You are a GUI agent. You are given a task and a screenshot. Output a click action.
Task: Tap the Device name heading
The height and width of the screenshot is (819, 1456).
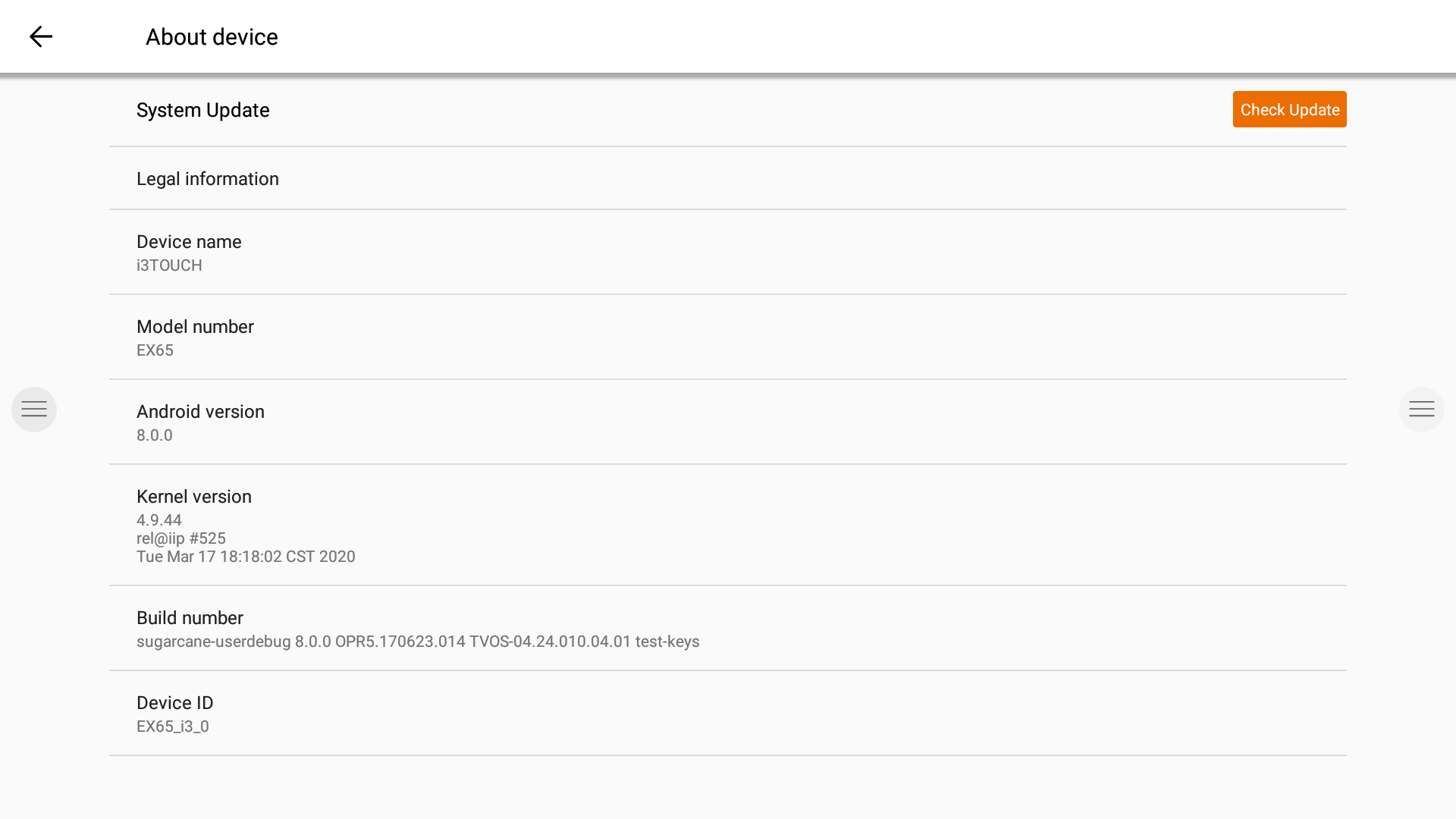pyautogui.click(x=189, y=242)
